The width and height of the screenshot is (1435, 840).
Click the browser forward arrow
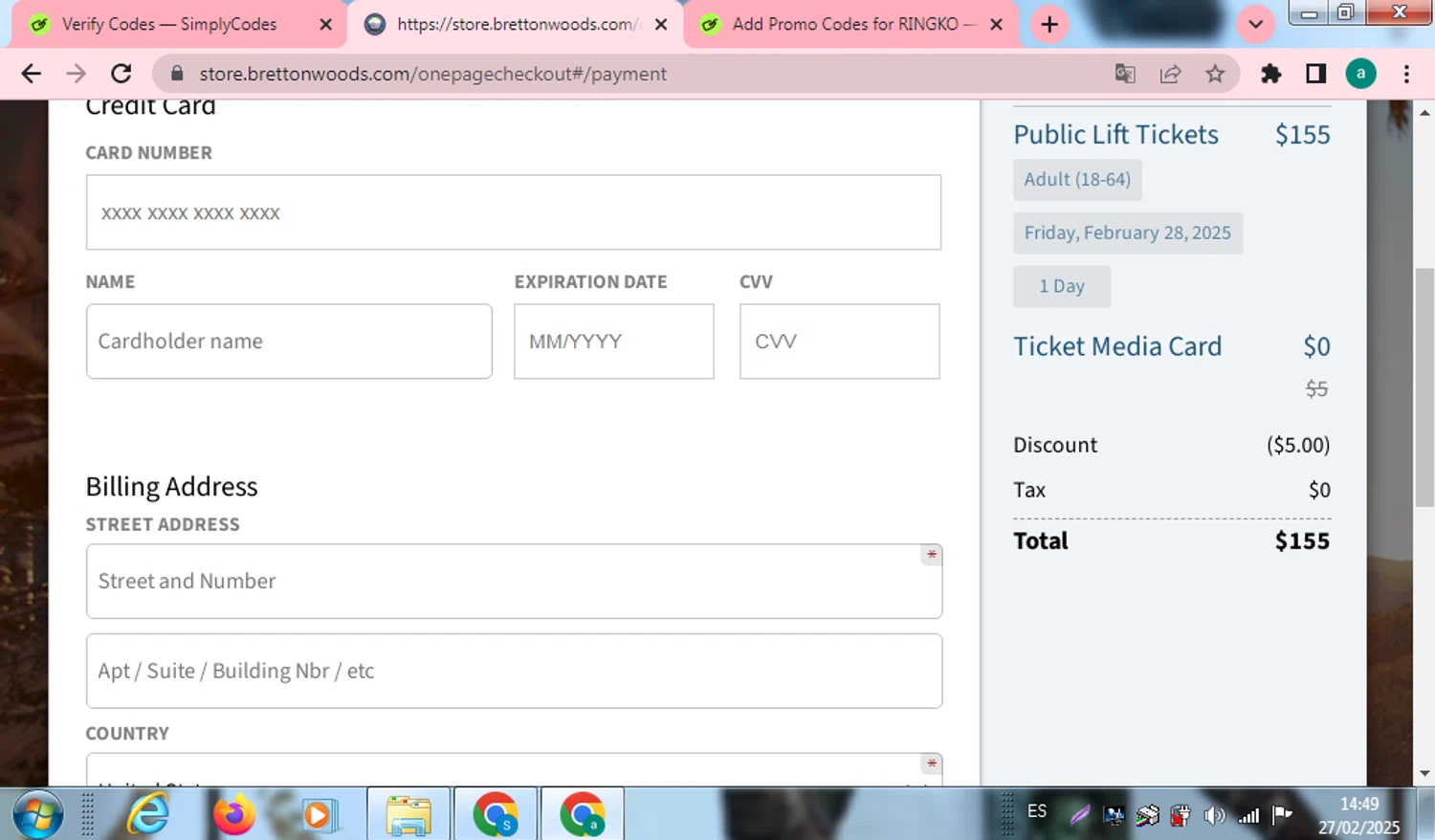[x=76, y=74]
